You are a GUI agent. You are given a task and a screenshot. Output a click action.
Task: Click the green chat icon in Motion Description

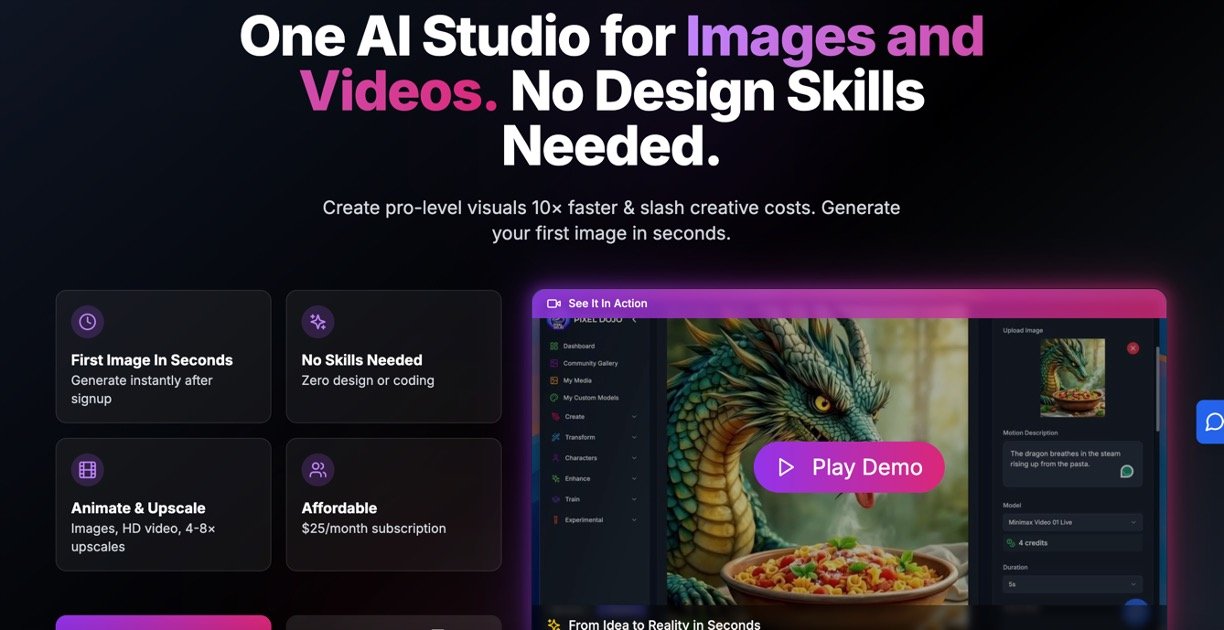(x=1126, y=471)
